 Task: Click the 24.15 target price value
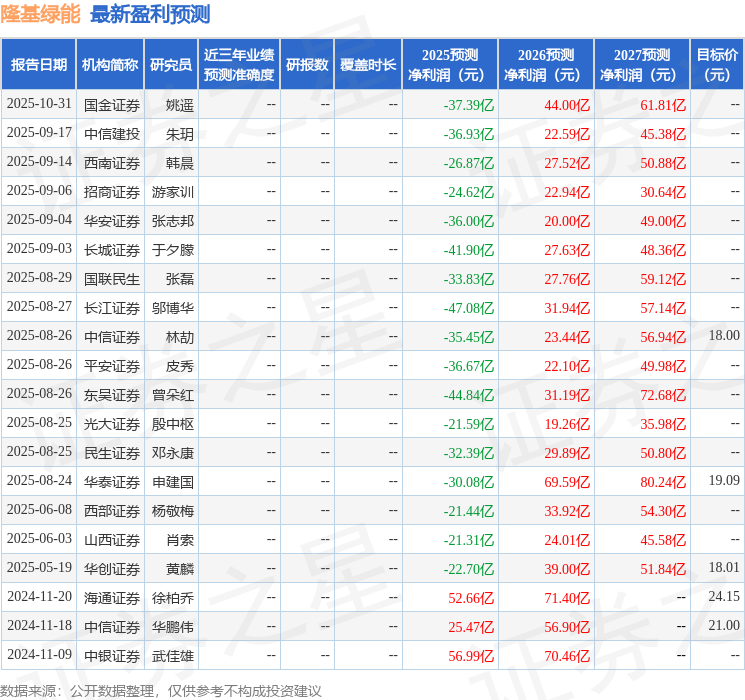coord(723,597)
